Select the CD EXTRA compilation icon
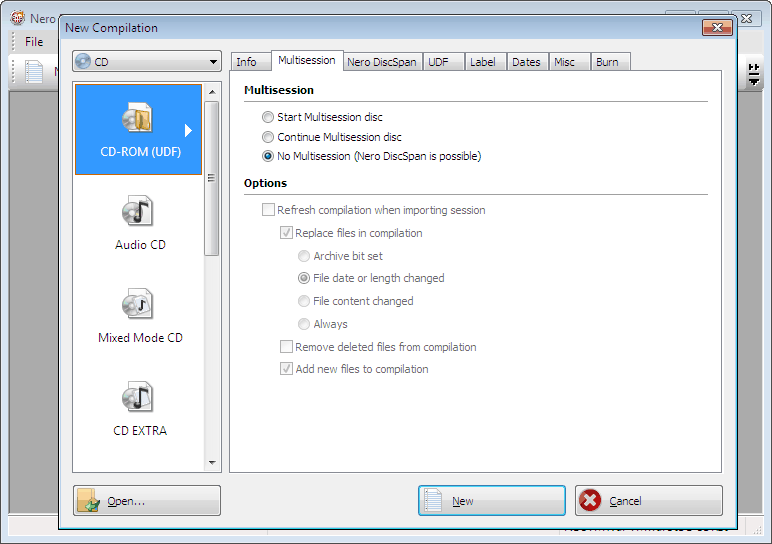The height and width of the screenshot is (544, 772). tap(138, 397)
